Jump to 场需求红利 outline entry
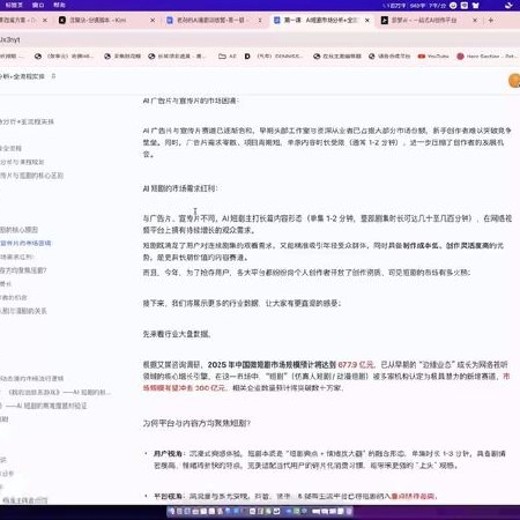 pos(17,257)
